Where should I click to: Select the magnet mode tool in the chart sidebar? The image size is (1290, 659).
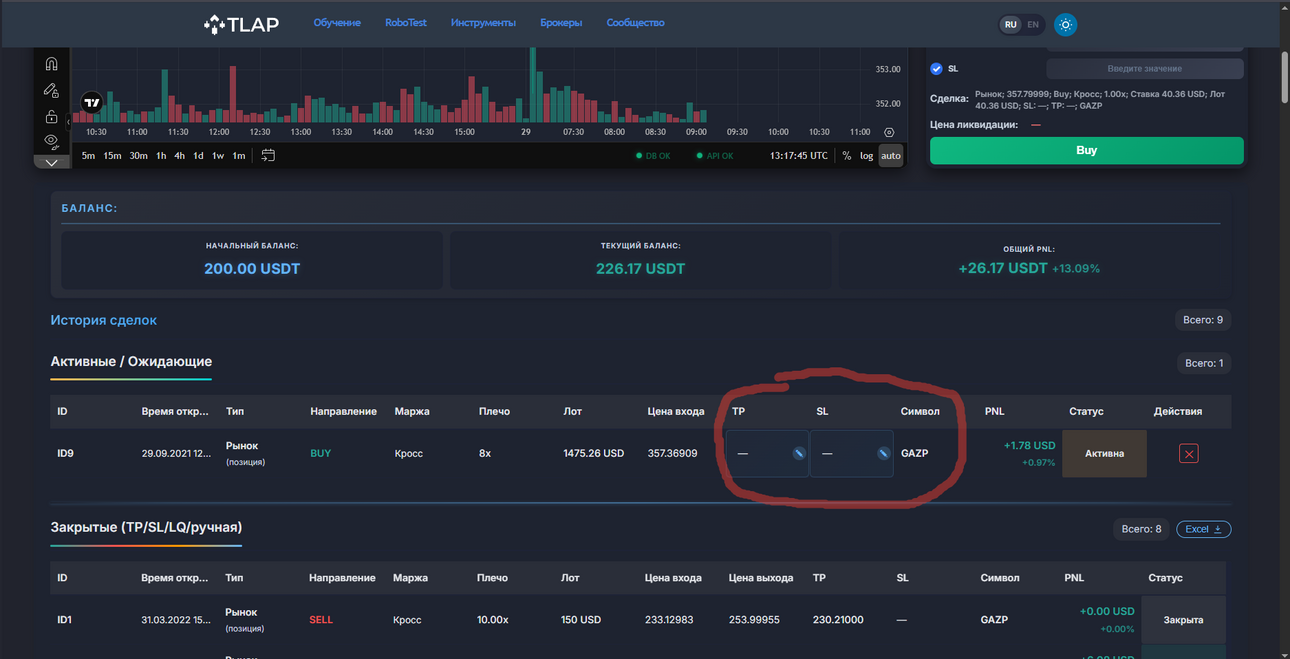point(51,64)
